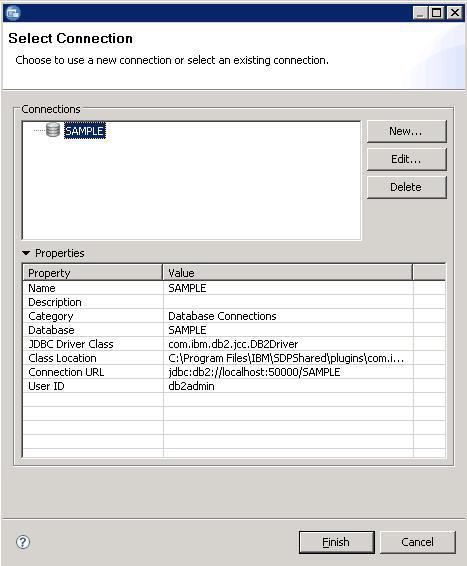Click SAMPLE value in the Name row
Screen dimensions: 467x566
(187, 288)
